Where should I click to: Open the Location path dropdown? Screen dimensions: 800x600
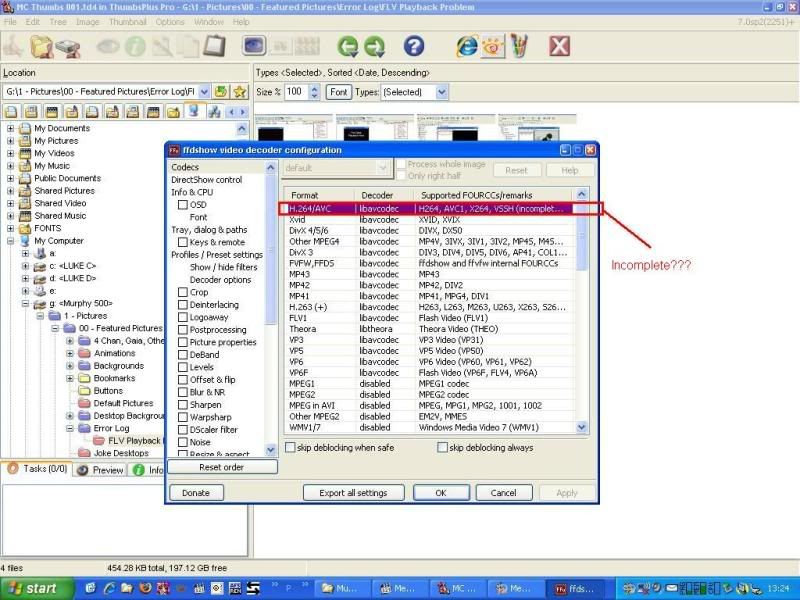click(x=204, y=92)
